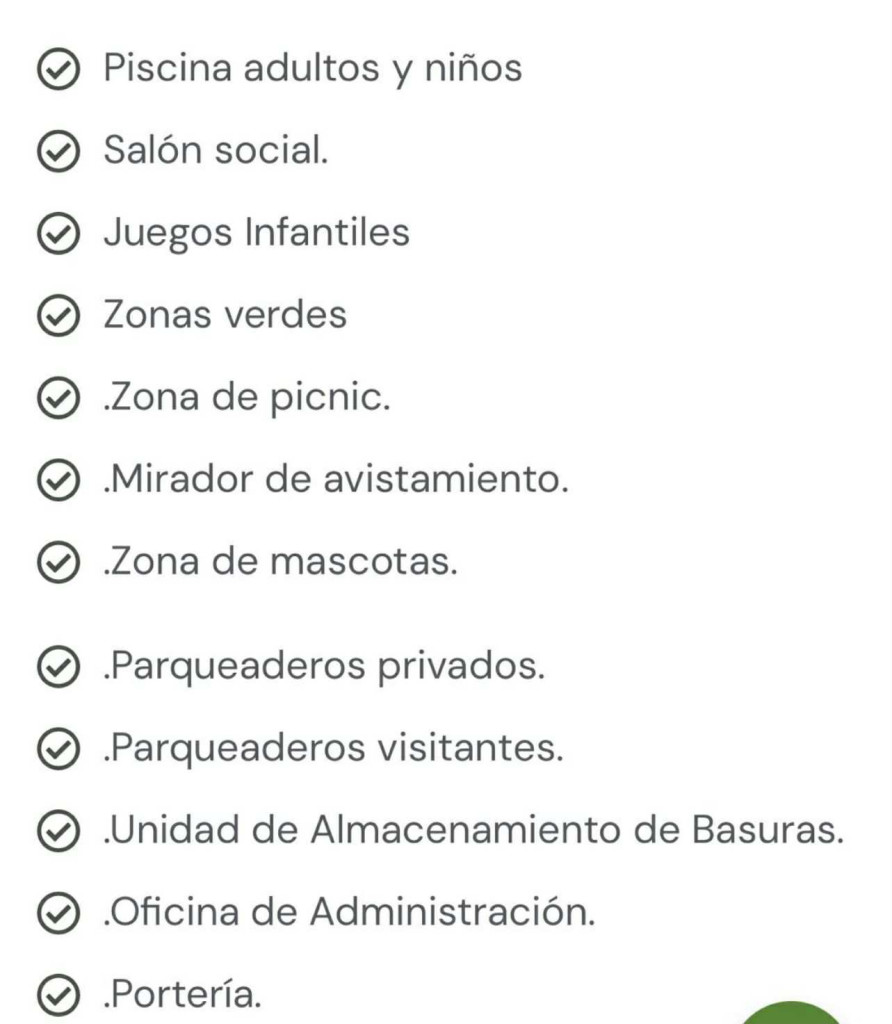Click the check icon beside Piscina adultos y niños
Image resolution: width=892 pixels, height=1024 pixels.
pos(58,70)
